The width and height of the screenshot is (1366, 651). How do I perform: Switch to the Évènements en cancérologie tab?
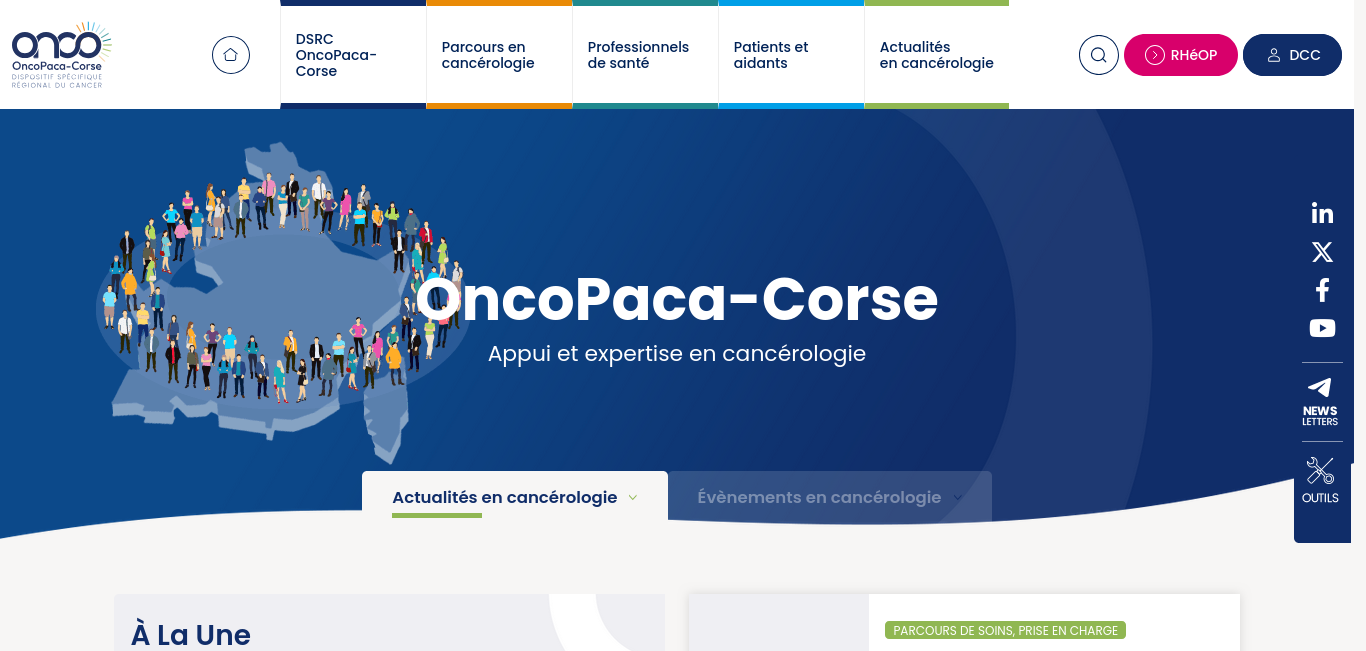point(830,497)
